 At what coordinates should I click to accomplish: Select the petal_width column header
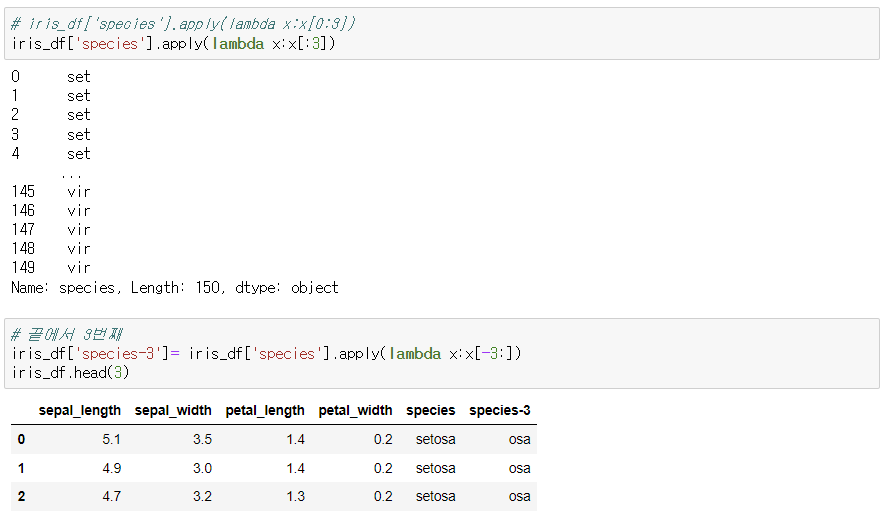355,410
